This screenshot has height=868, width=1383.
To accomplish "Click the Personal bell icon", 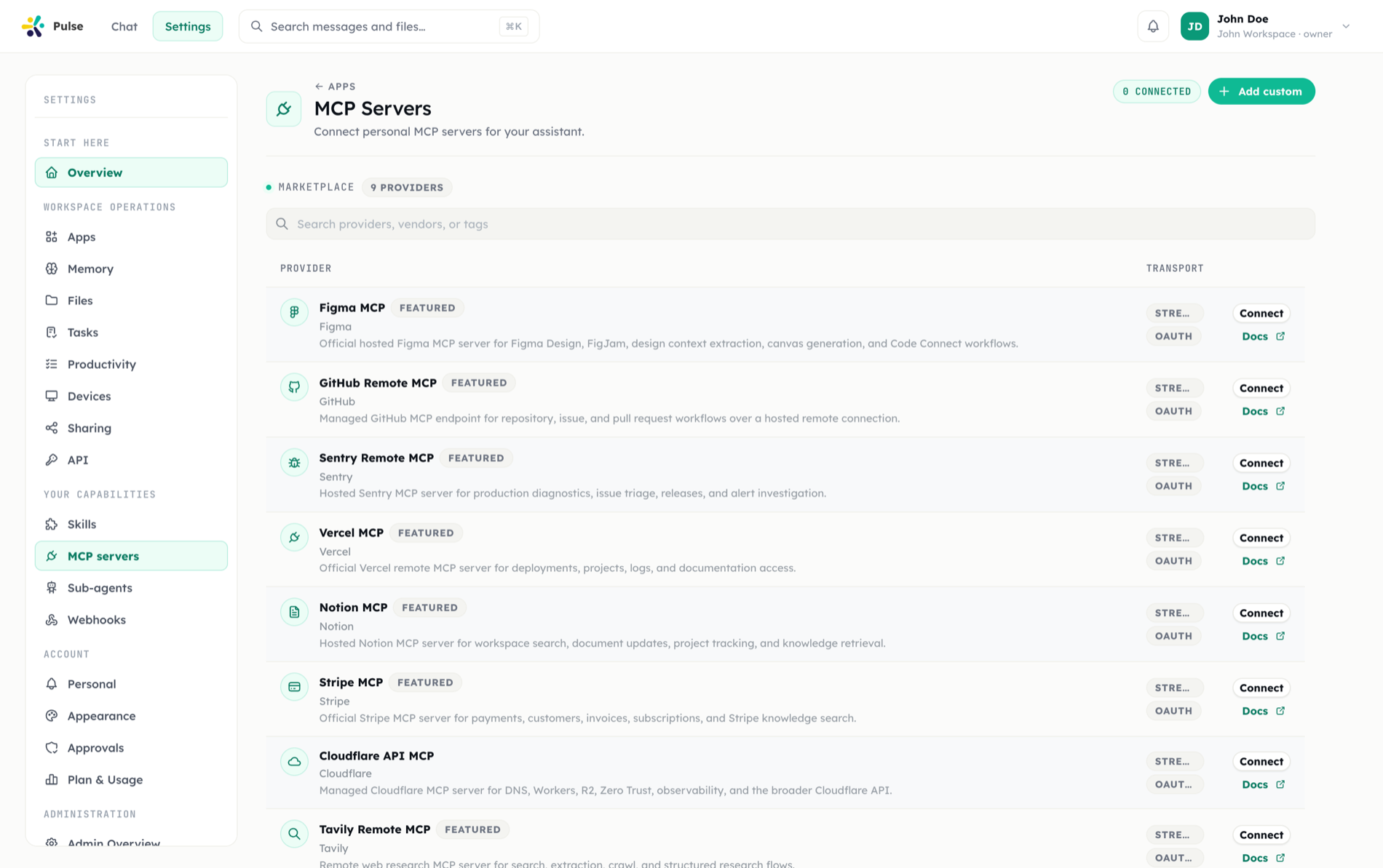I will coord(52,684).
